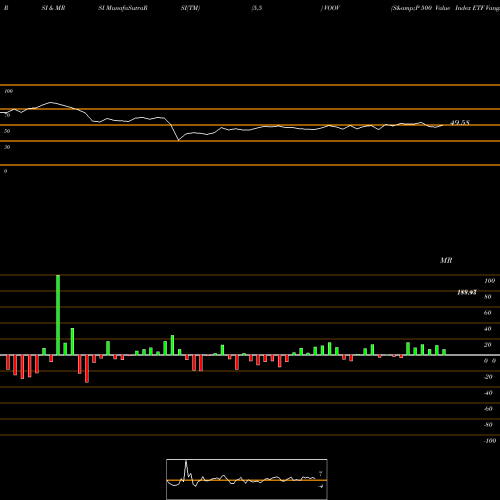Click the 60 label on MR axis
This screenshot has height=500, width=500.
coord(488,313)
